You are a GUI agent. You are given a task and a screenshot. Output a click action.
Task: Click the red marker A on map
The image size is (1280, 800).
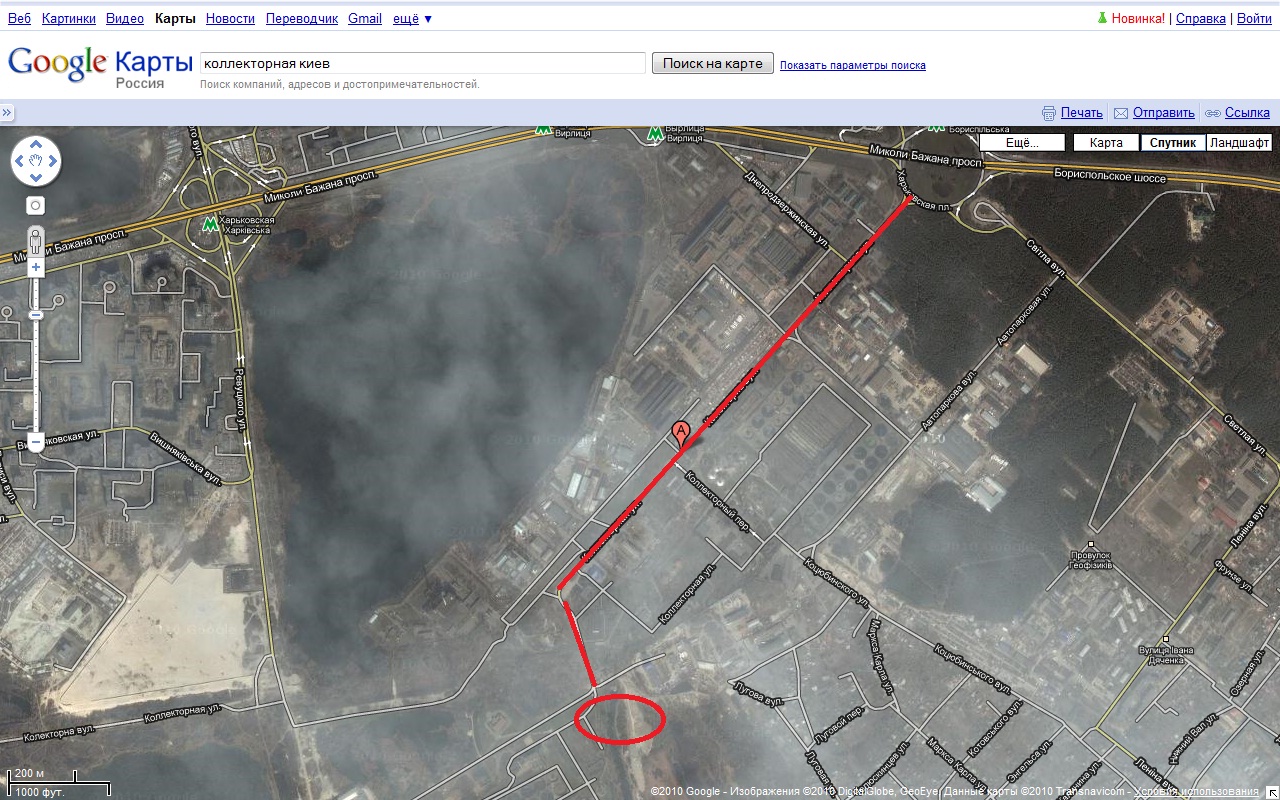[681, 433]
